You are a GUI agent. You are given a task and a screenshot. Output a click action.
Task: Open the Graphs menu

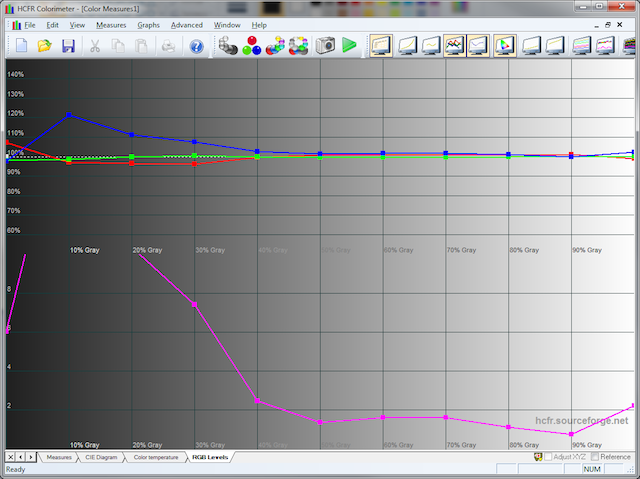[x=149, y=25]
